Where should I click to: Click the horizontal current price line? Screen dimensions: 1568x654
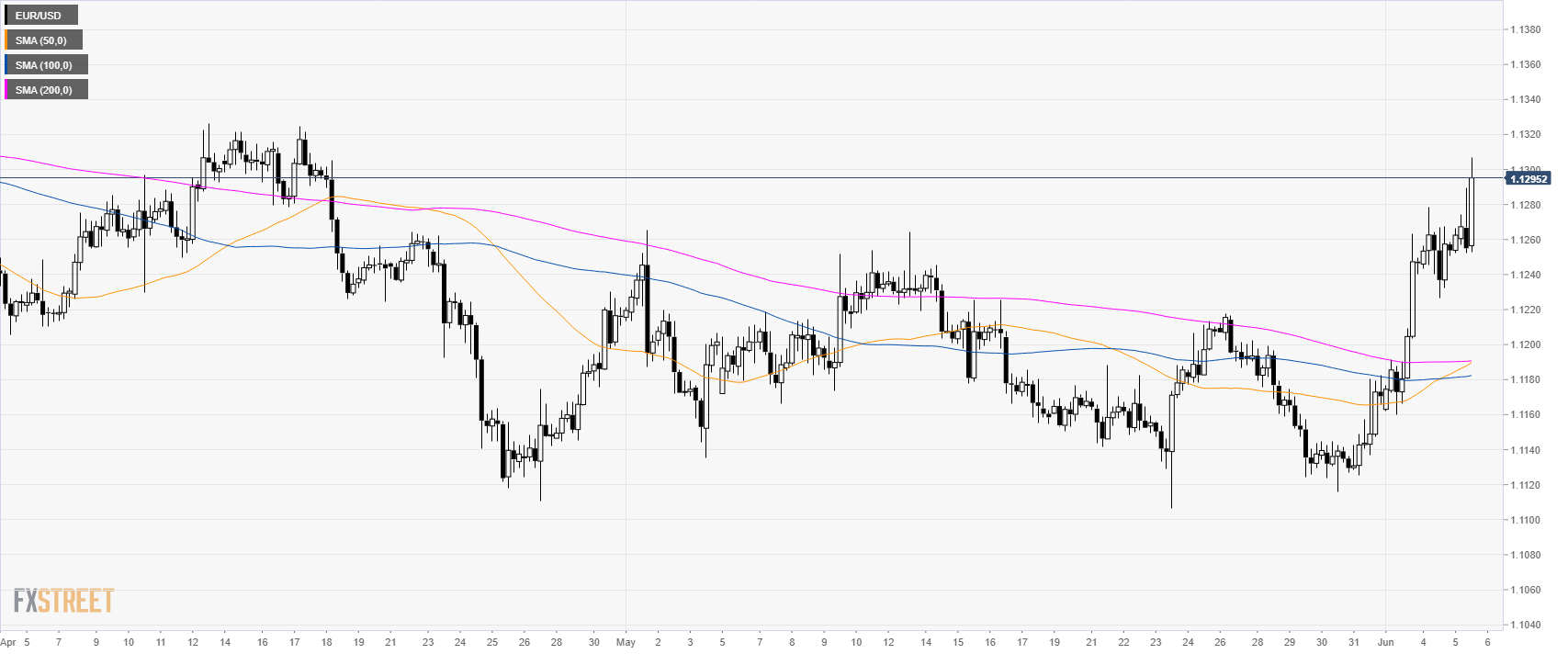pos(735,177)
